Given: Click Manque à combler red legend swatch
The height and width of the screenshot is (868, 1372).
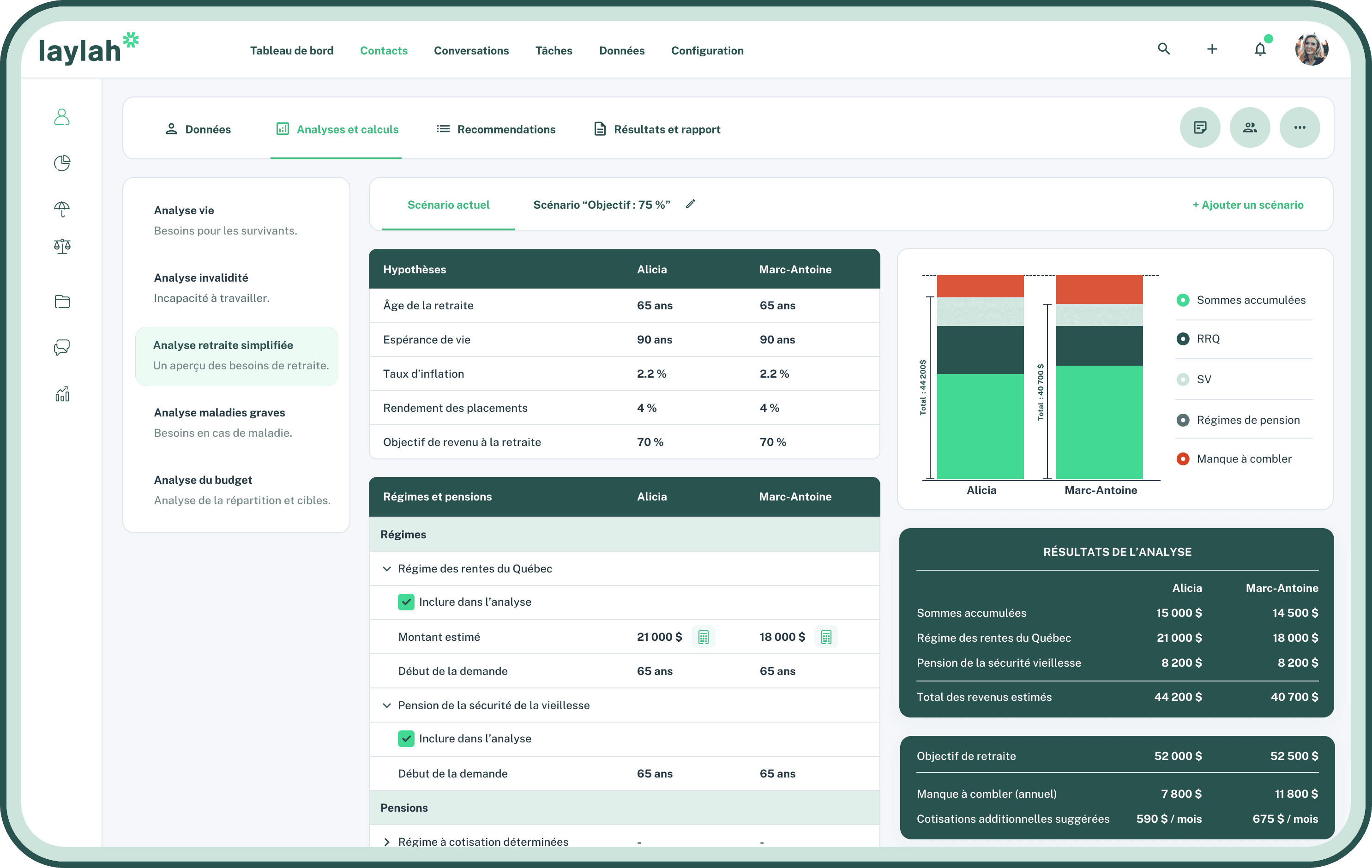Looking at the screenshot, I should [1183, 459].
